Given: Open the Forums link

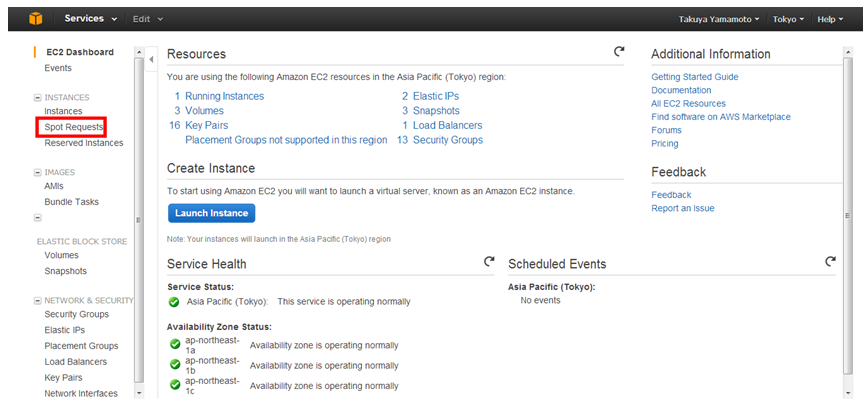Looking at the screenshot, I should coord(667,130).
